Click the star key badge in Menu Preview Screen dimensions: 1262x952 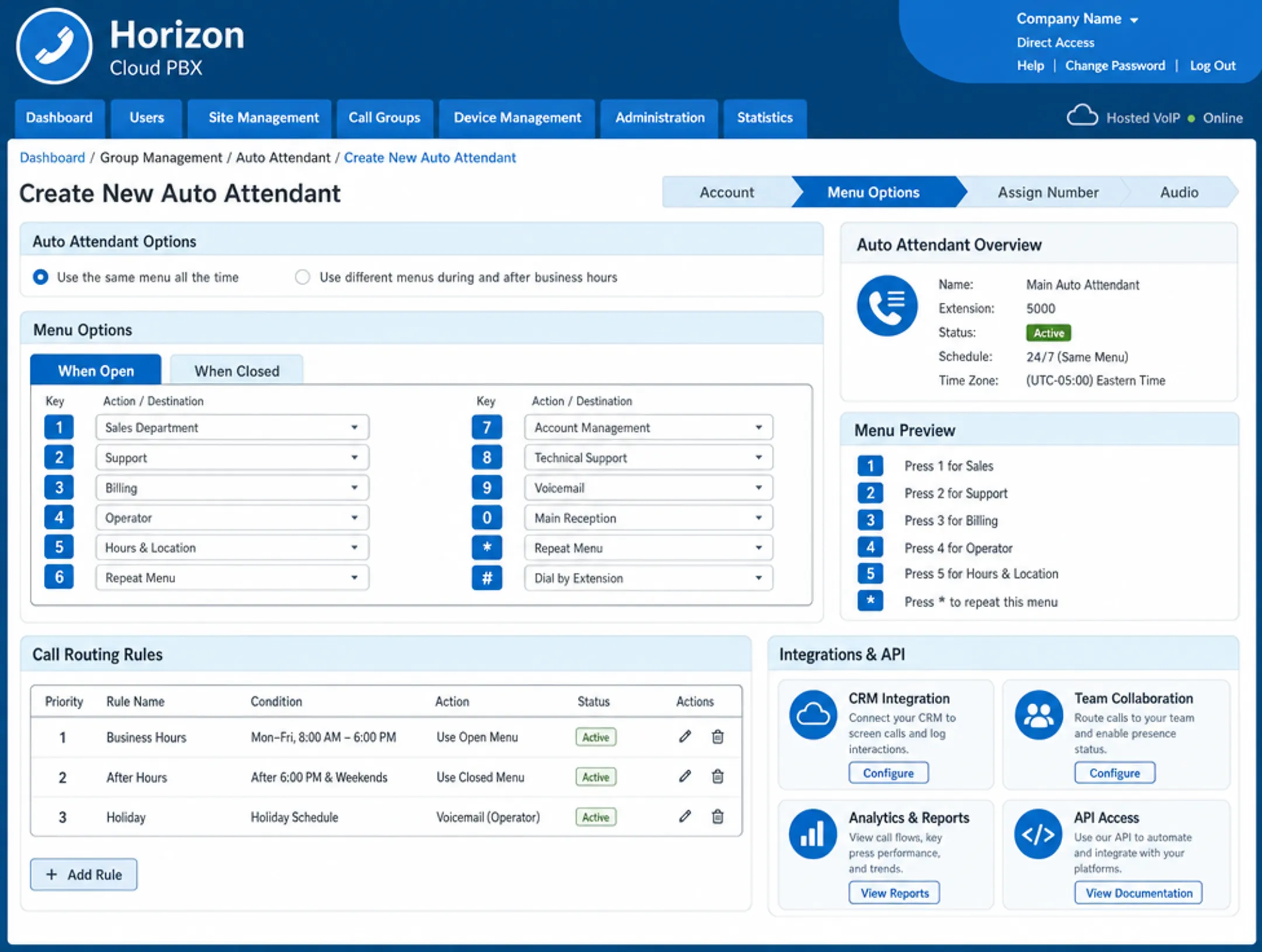[870, 600]
